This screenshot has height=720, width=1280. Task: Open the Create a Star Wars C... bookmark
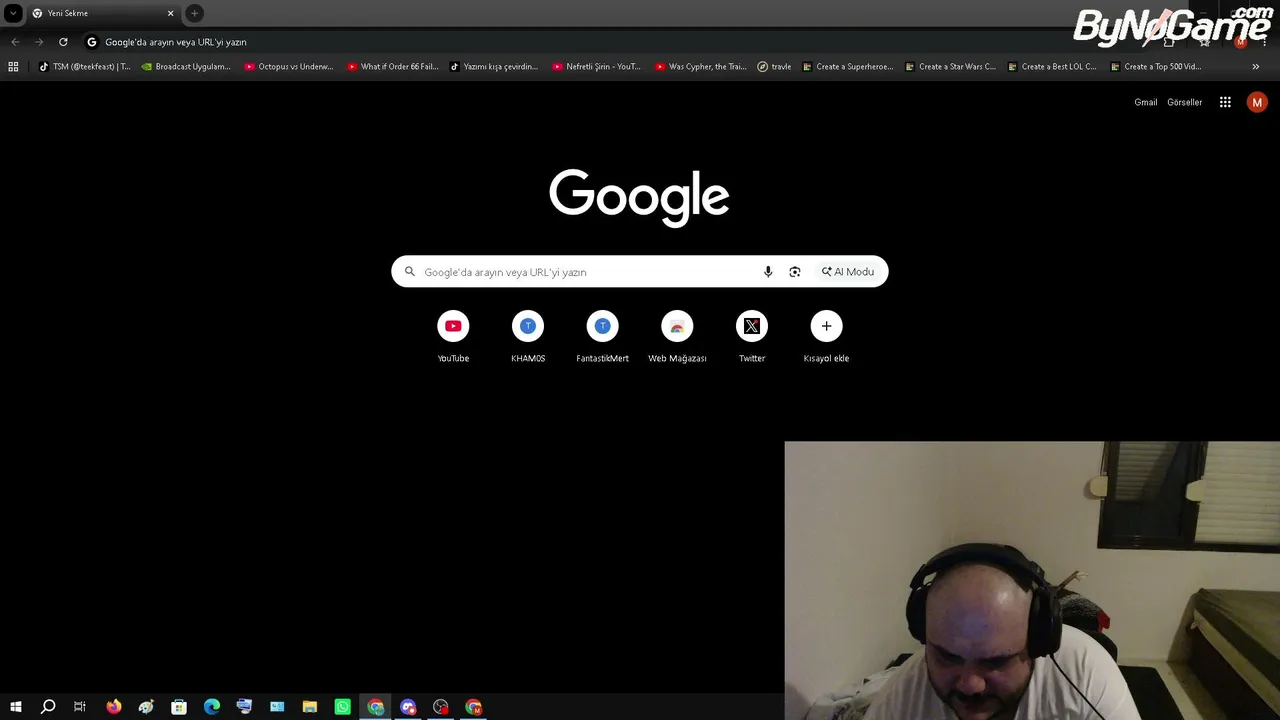[951, 67]
